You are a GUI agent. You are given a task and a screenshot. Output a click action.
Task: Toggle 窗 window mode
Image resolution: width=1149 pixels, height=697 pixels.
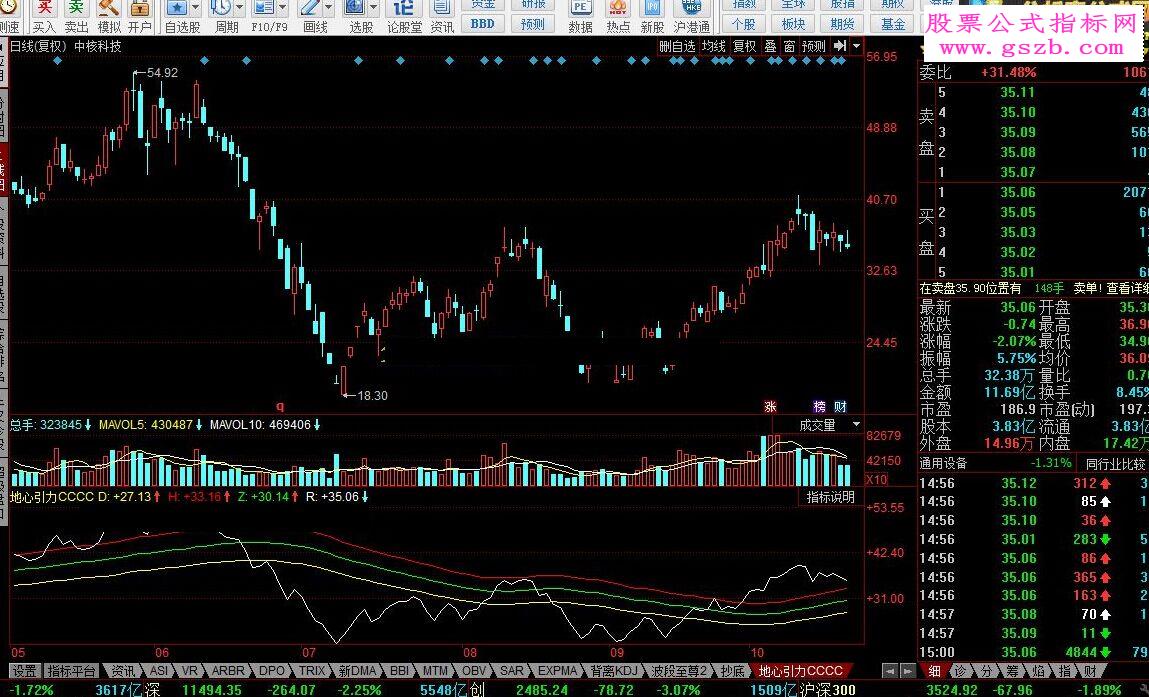point(789,46)
